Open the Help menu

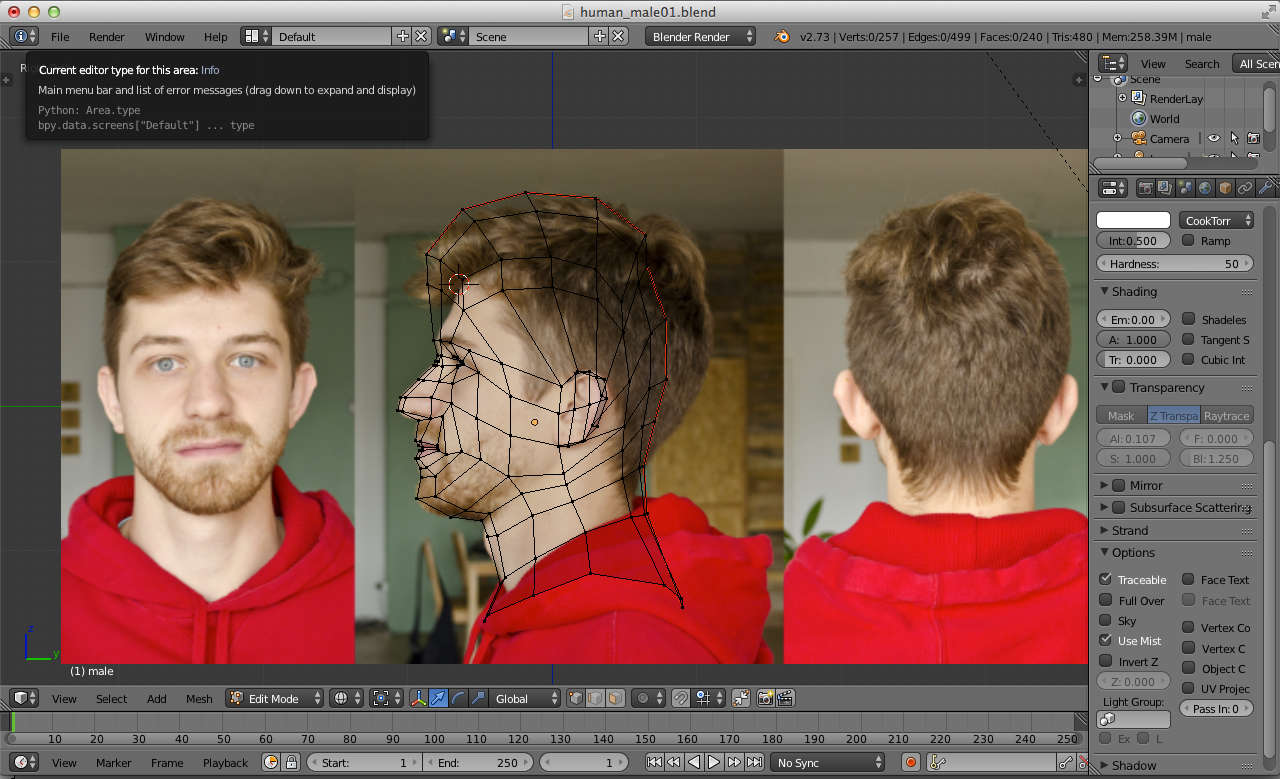point(216,37)
